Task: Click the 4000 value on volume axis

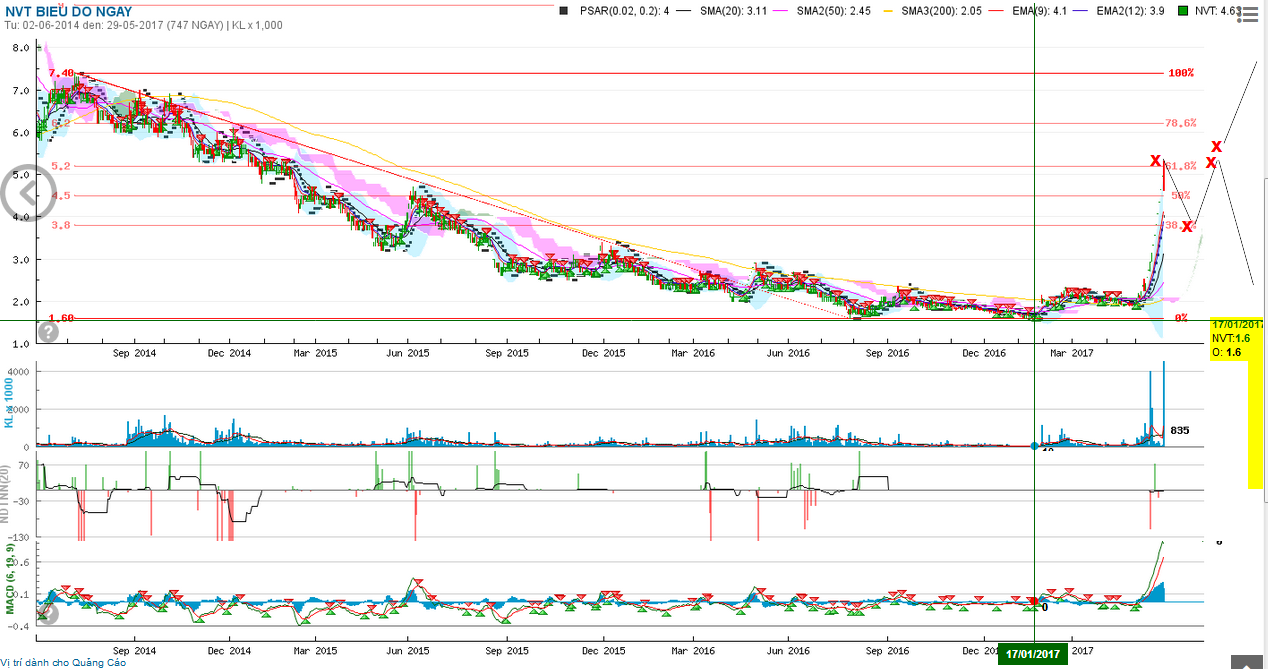Action: click(x=19, y=372)
